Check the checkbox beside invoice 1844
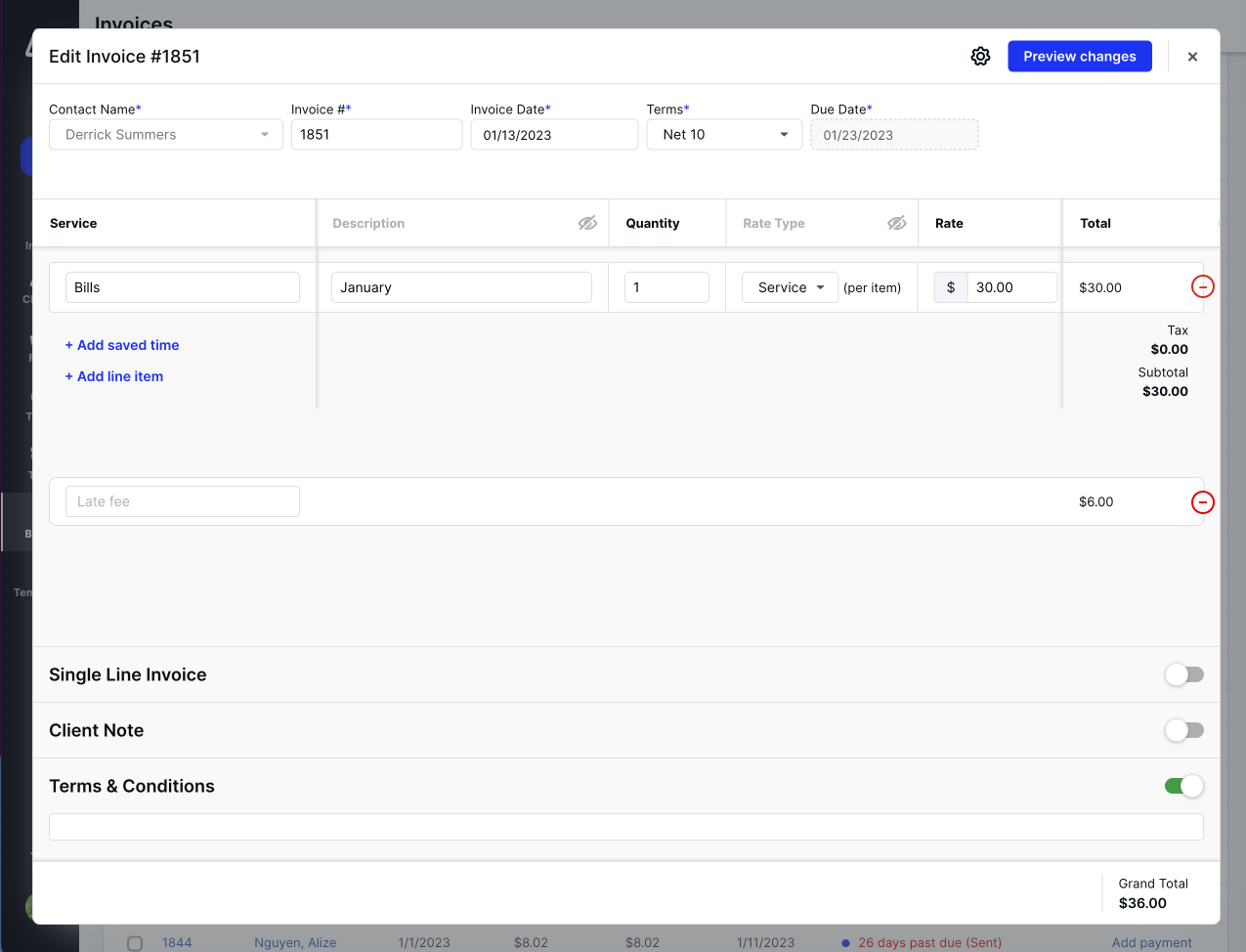1246x952 pixels. click(x=134, y=942)
